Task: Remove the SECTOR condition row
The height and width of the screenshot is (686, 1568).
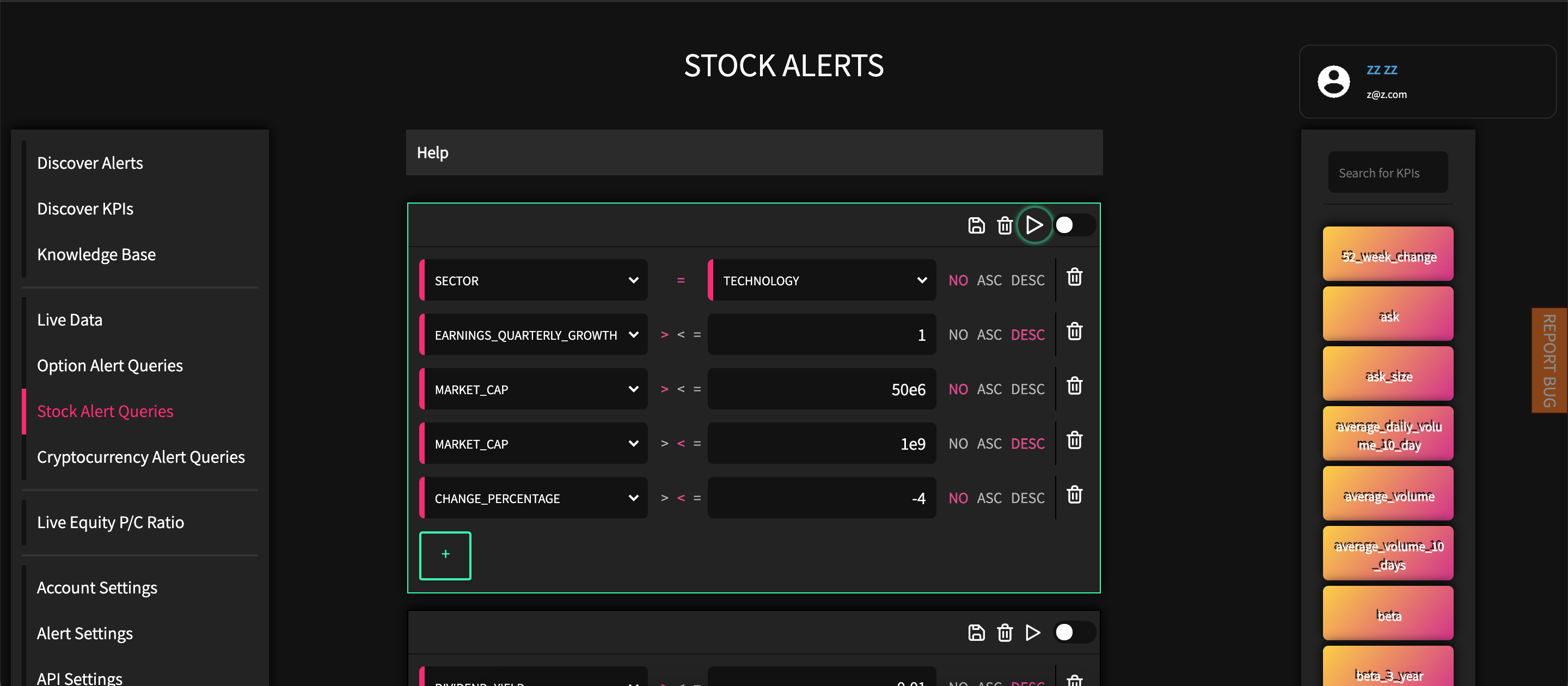Action: (x=1075, y=277)
